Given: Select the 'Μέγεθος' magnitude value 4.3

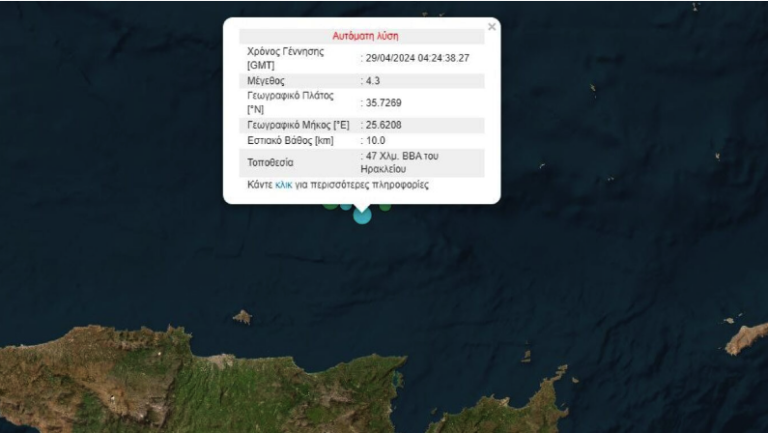Looking at the screenshot, I should pos(374,80).
